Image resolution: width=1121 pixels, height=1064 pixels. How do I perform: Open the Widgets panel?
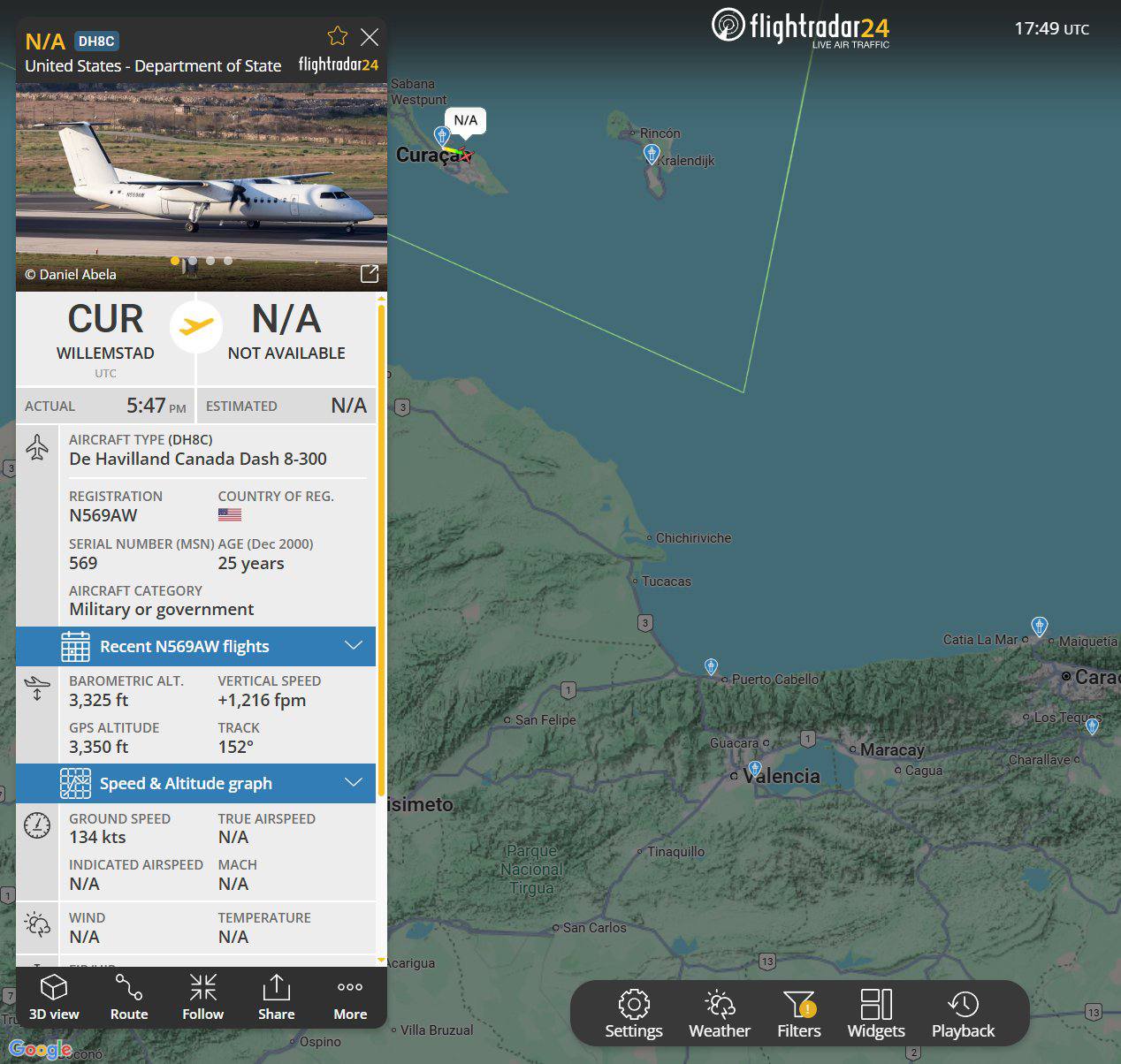(876, 1014)
